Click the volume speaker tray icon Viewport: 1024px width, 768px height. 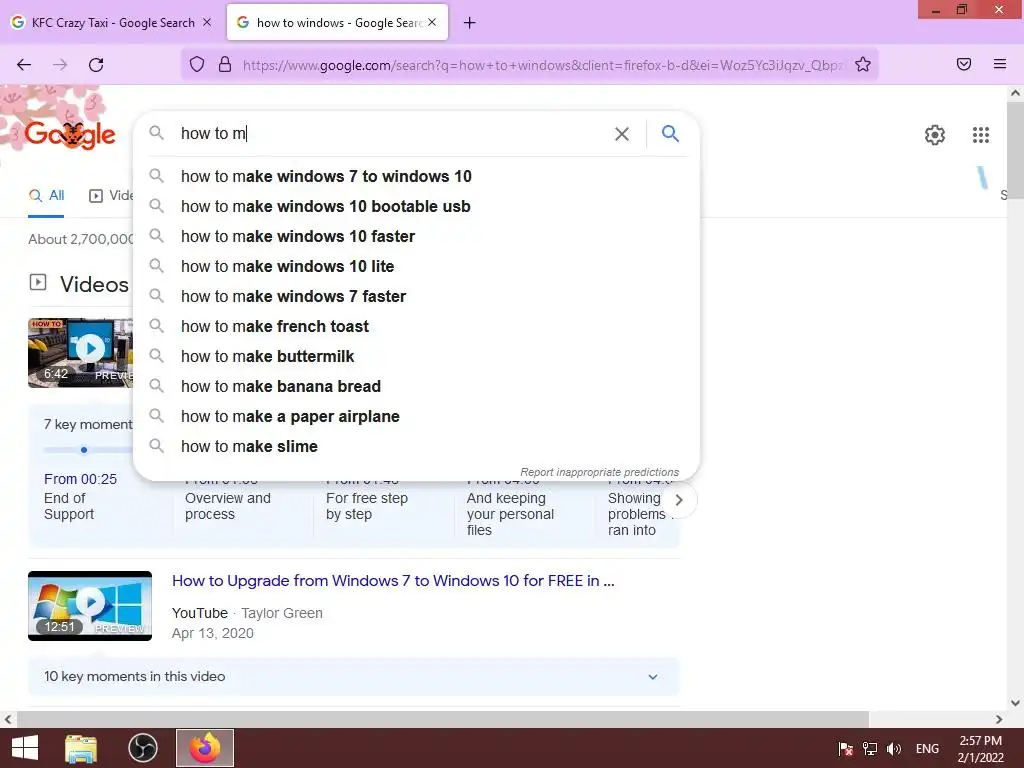pos(893,749)
